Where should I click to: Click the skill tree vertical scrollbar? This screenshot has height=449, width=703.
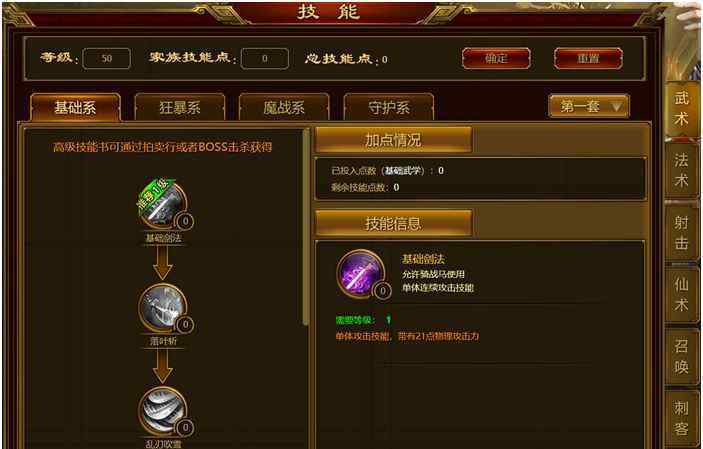[306, 227]
